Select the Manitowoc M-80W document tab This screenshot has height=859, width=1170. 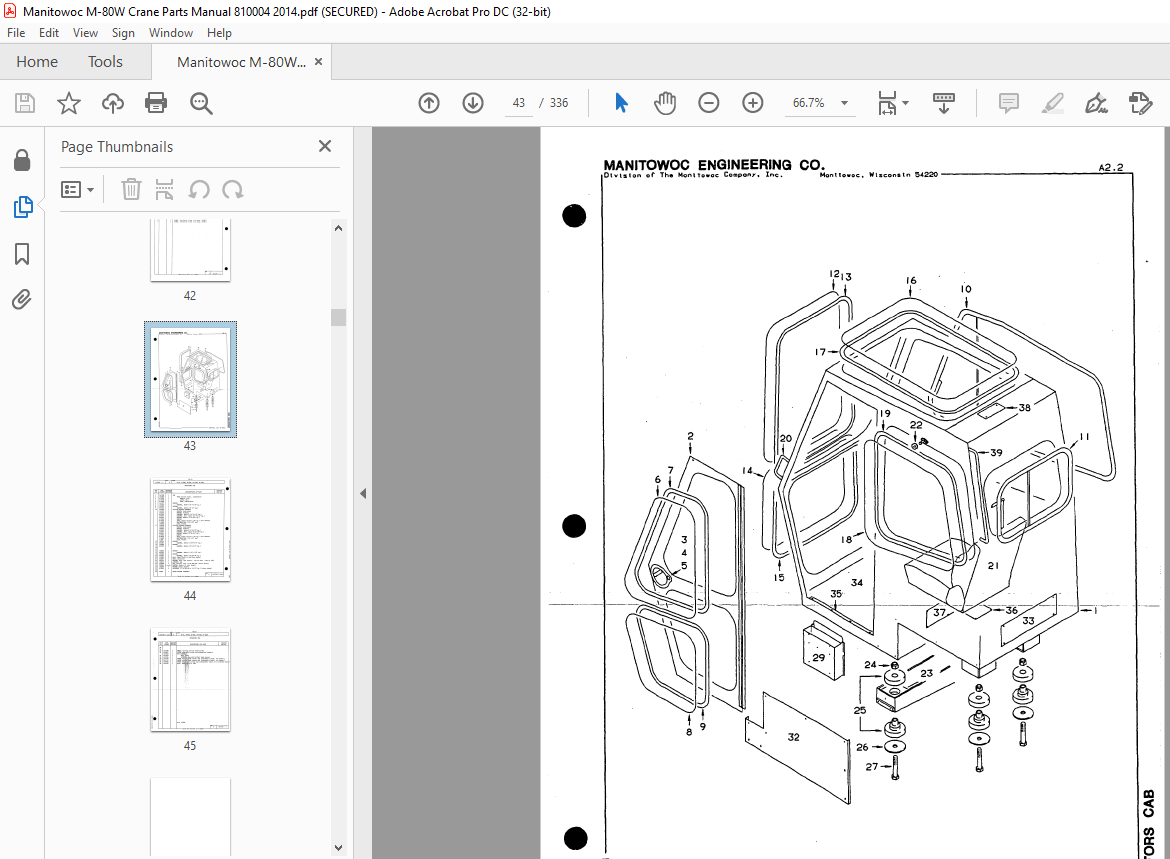(241, 62)
